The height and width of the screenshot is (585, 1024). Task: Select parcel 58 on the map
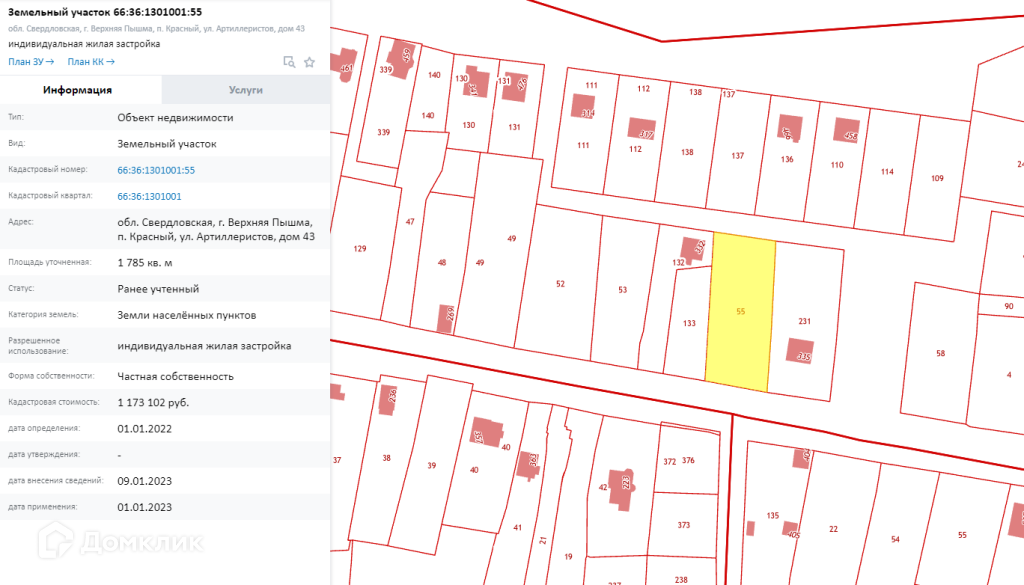pos(940,353)
